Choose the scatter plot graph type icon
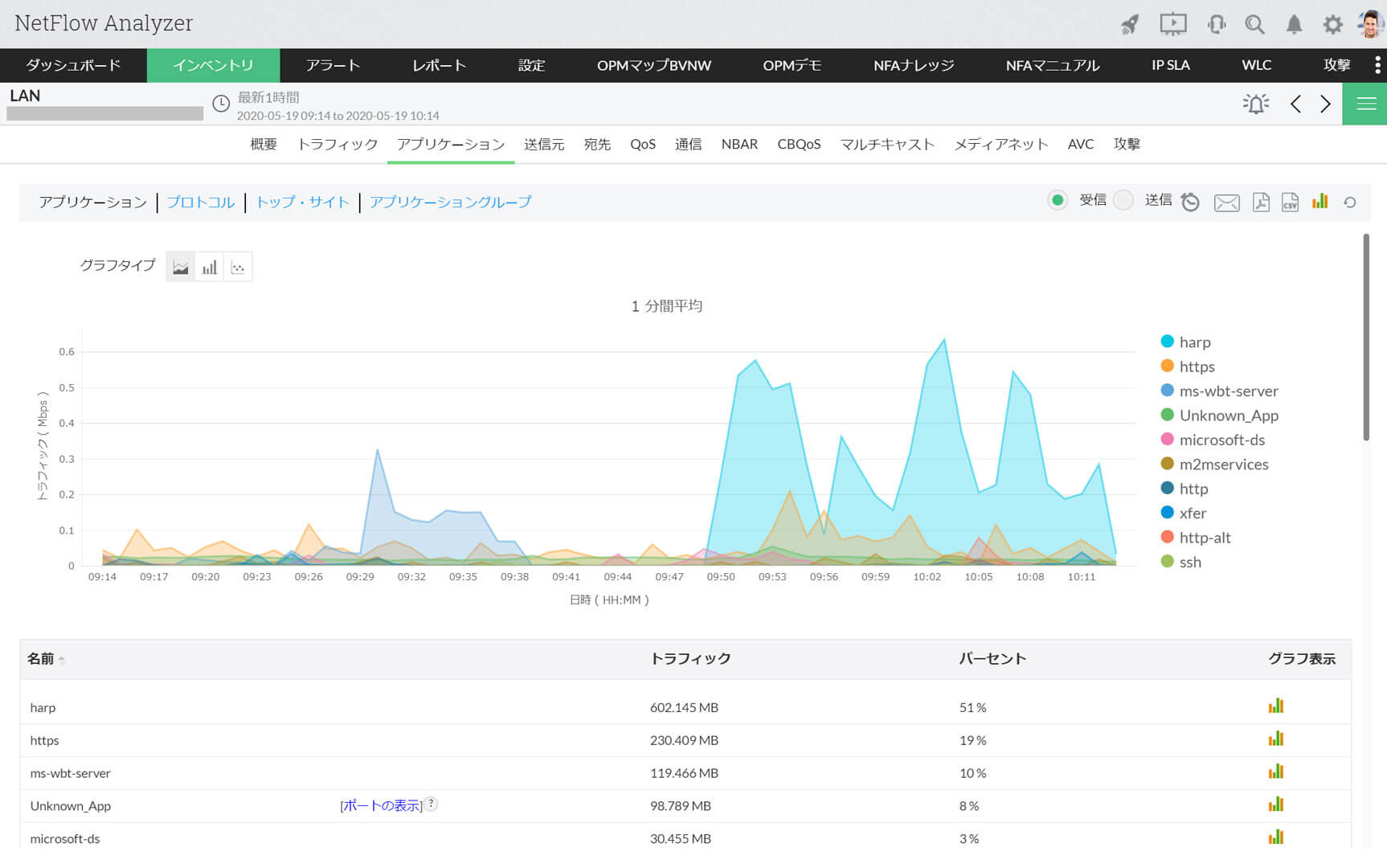This screenshot has width=1387, height=868. click(x=238, y=268)
